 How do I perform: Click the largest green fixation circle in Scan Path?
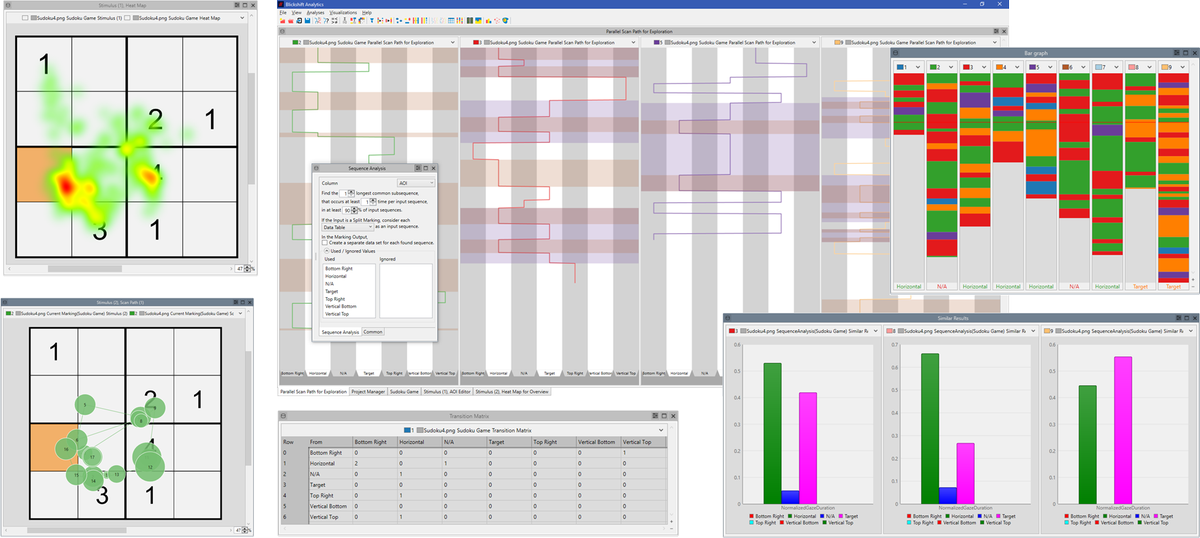pyautogui.click(x=150, y=465)
